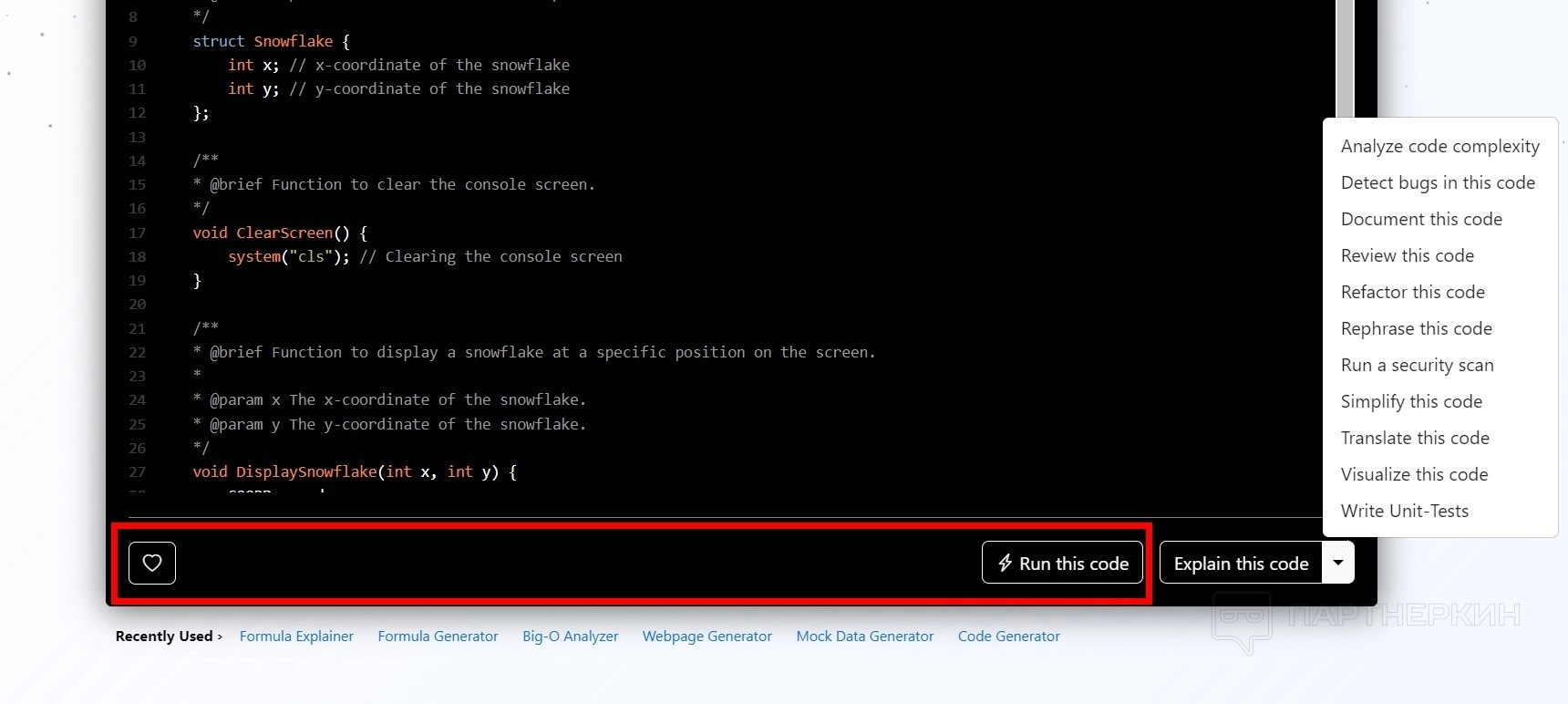The image size is (1568, 704).
Task: Click line number 17 in the gutter
Action: (137, 233)
